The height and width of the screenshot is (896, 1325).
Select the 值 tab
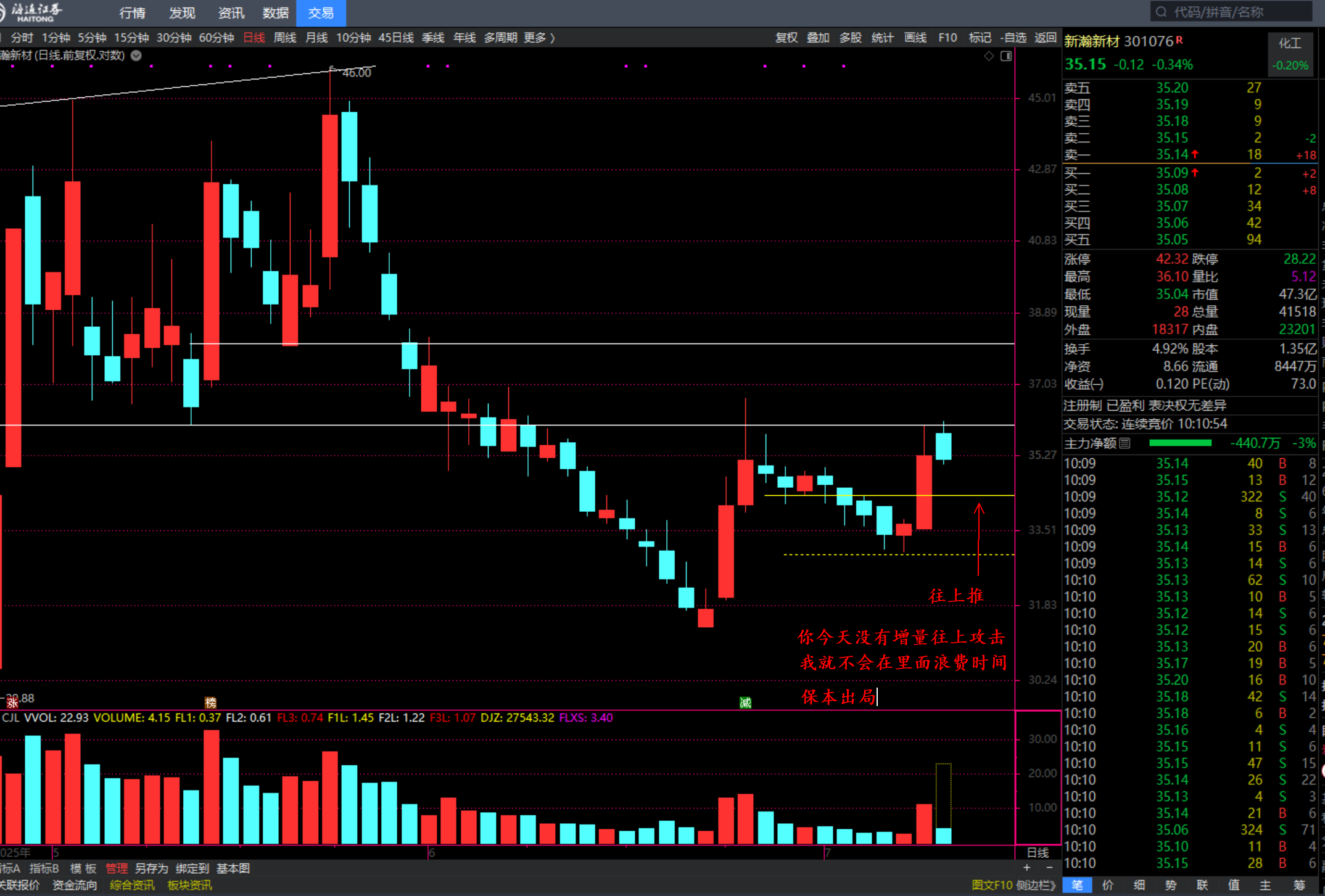tap(1234, 885)
